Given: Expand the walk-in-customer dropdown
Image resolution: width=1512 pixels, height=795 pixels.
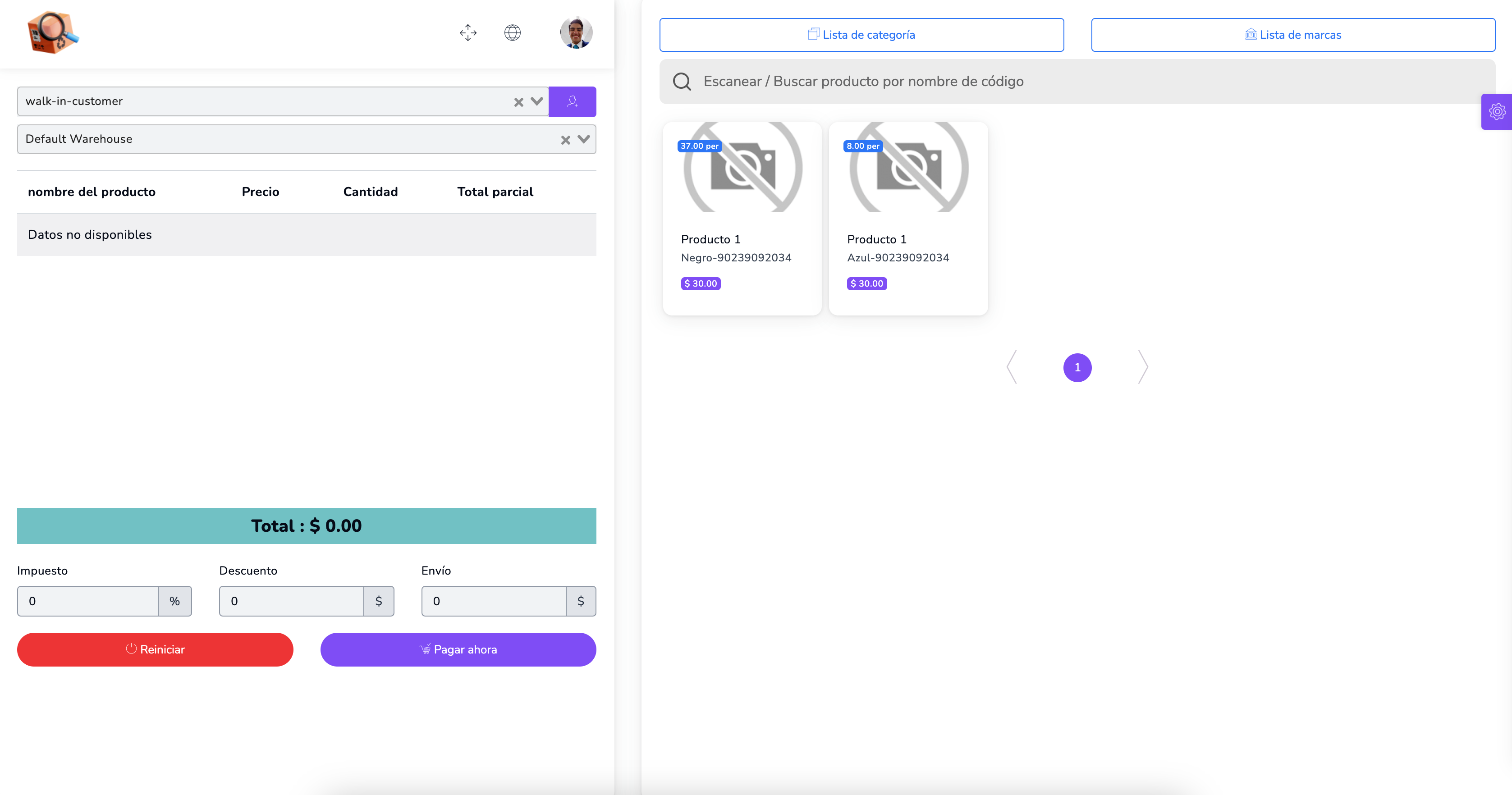Looking at the screenshot, I should coord(536,101).
